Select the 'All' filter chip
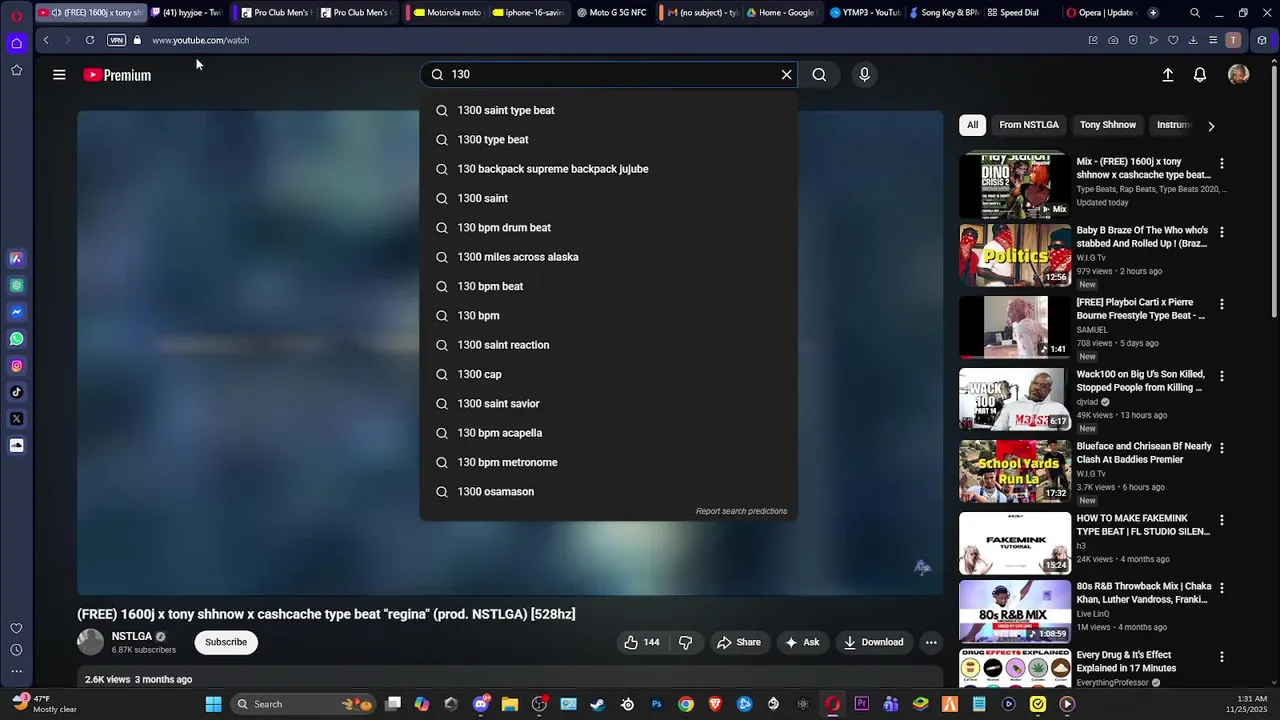Image resolution: width=1280 pixels, height=720 pixels. (x=972, y=125)
